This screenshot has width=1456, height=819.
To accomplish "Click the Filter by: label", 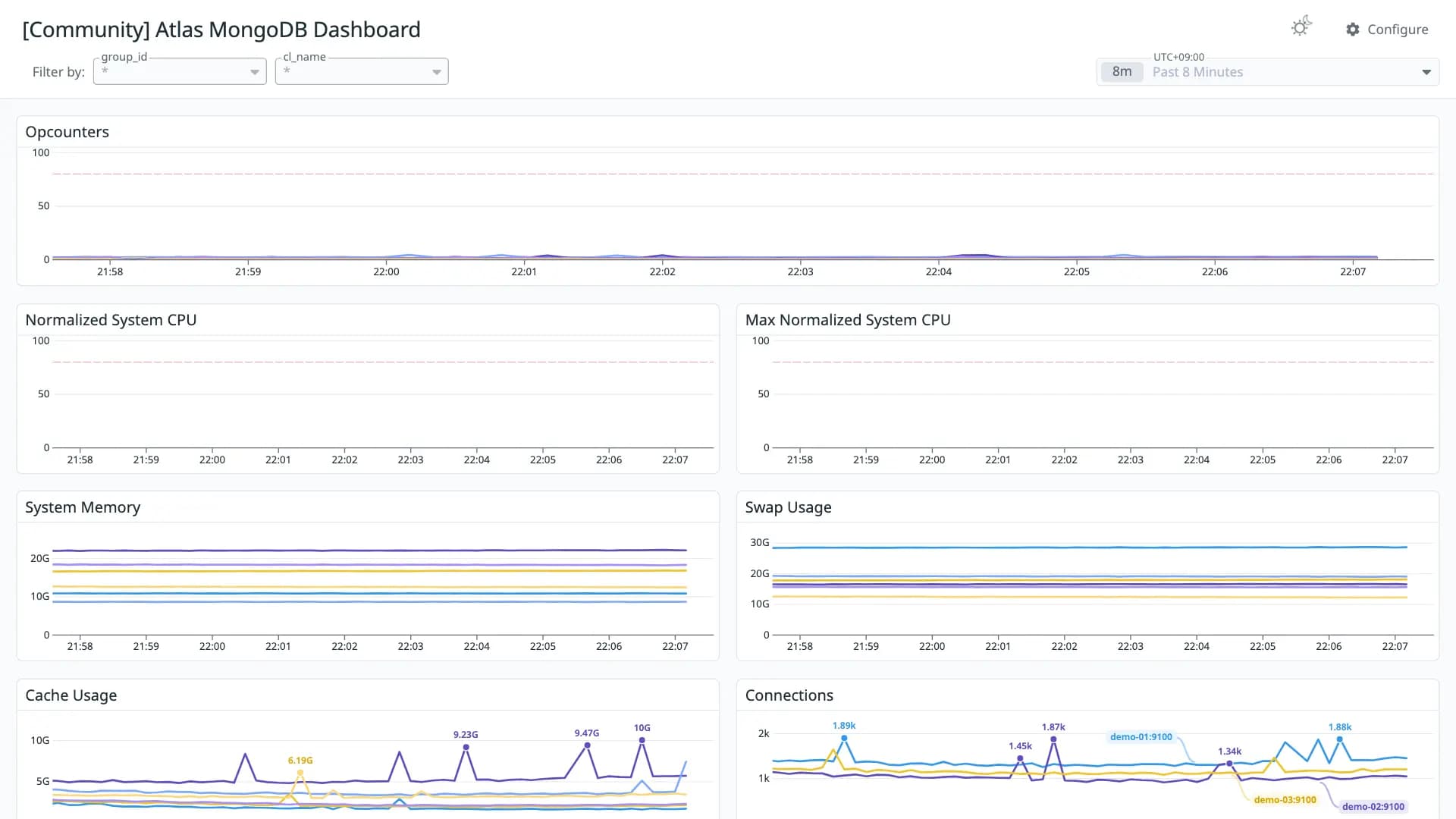I will (58, 72).
